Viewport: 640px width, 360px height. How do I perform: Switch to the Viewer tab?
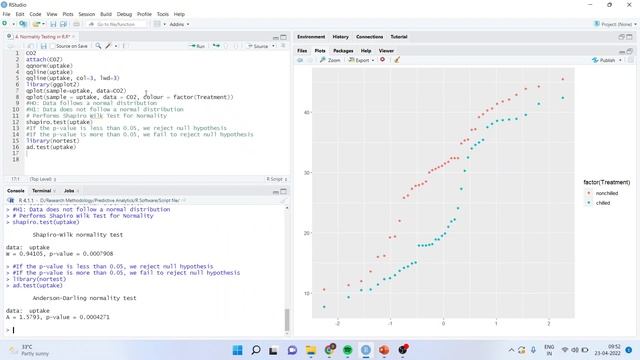pyautogui.click(x=386, y=51)
